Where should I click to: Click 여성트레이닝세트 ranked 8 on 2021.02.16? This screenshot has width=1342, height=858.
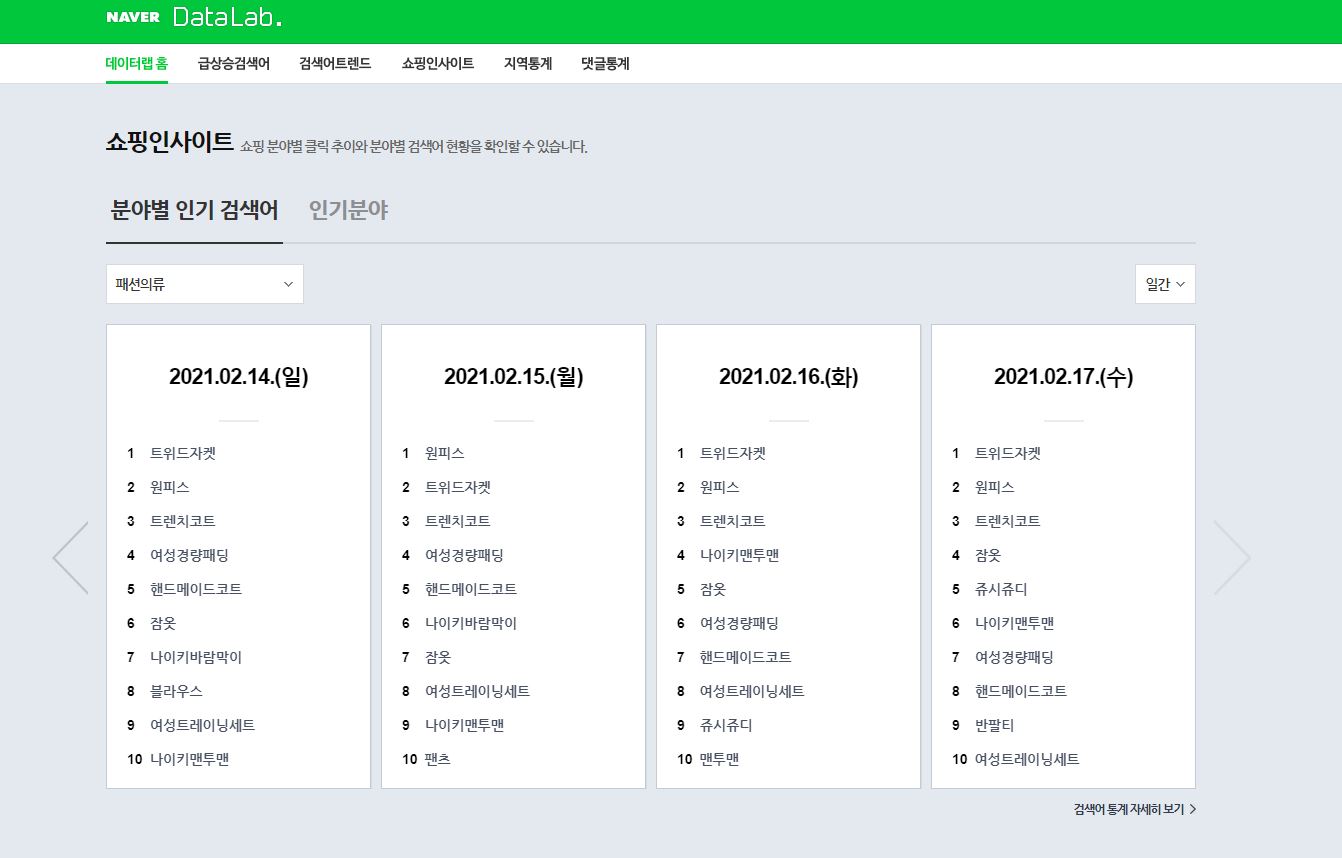752,691
